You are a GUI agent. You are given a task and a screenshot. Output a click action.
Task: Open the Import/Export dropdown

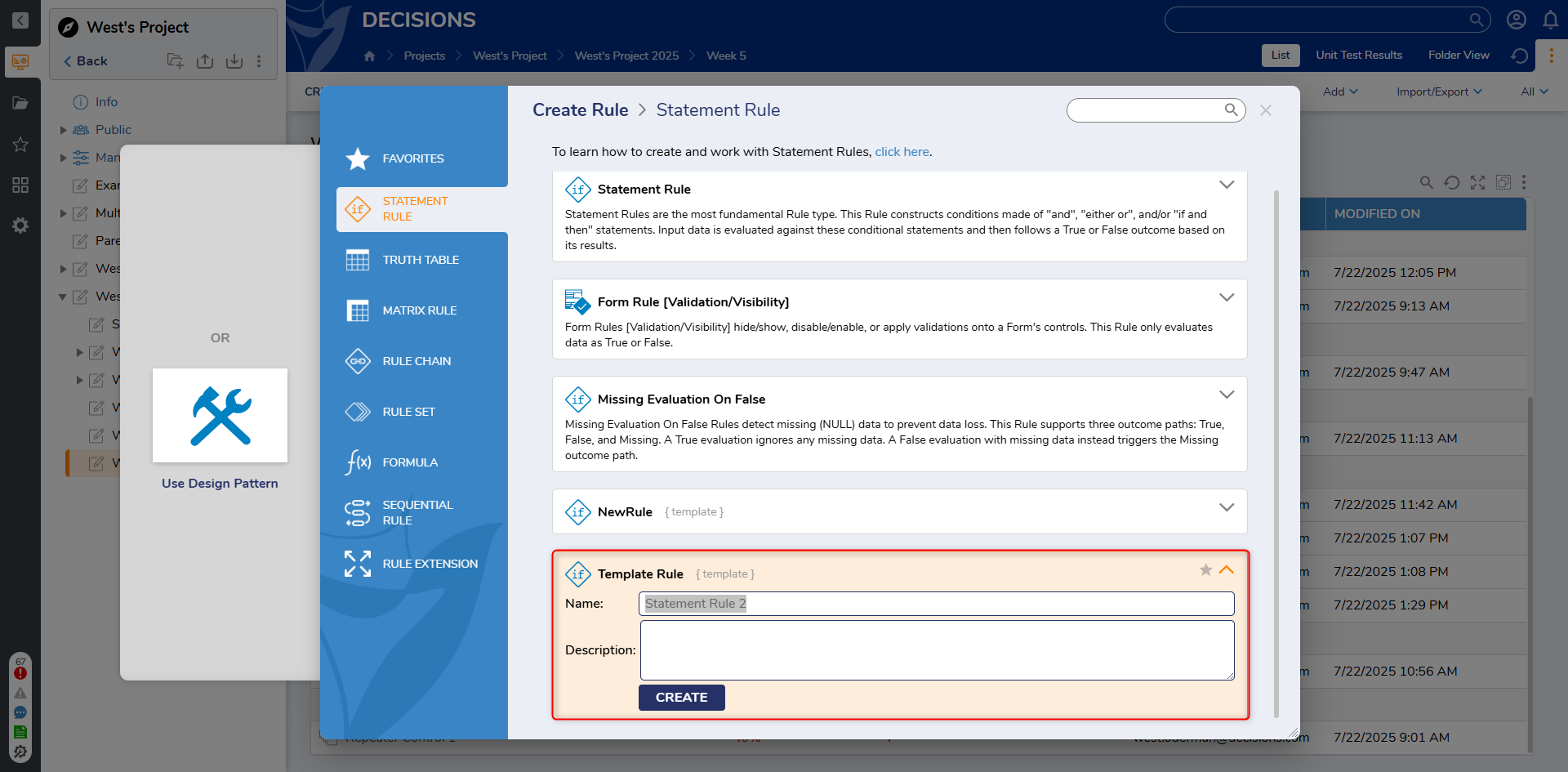click(x=1438, y=91)
